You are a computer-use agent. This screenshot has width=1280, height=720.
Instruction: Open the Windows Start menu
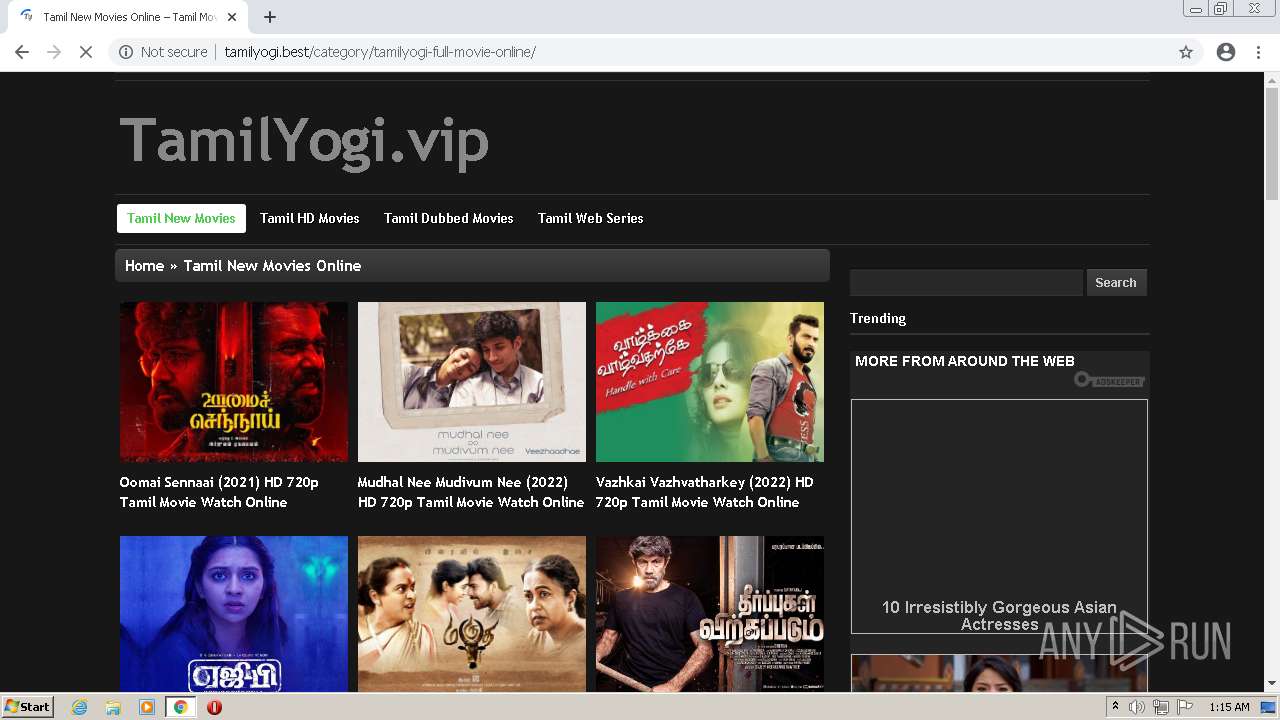coord(27,707)
